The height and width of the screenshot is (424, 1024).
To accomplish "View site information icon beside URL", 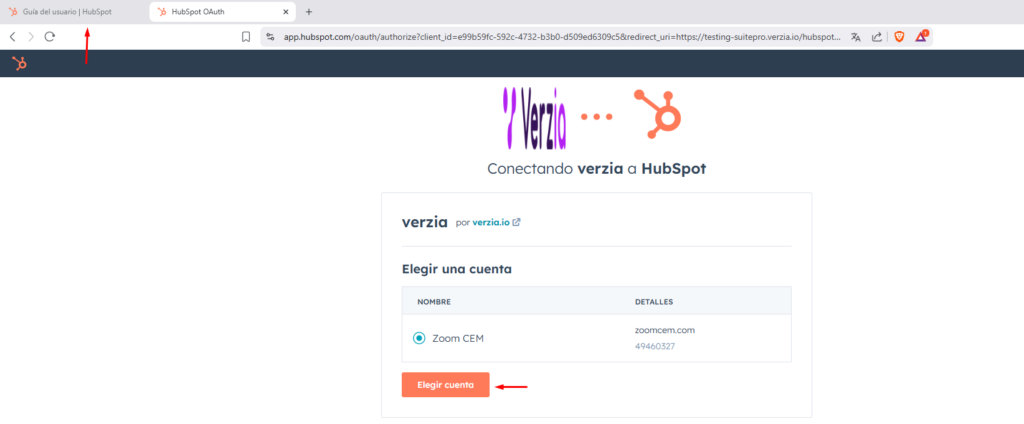I will [270, 37].
